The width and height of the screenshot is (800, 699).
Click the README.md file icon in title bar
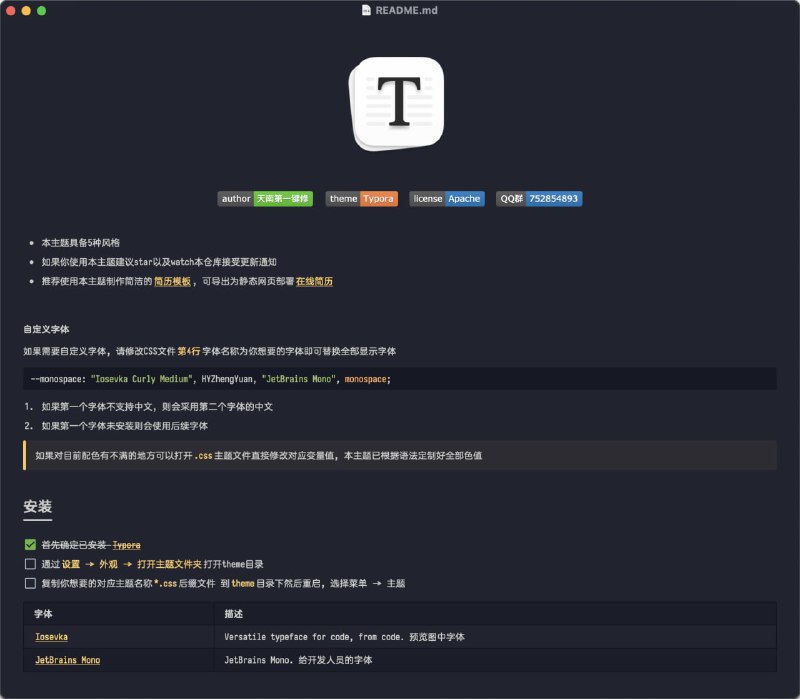click(366, 10)
